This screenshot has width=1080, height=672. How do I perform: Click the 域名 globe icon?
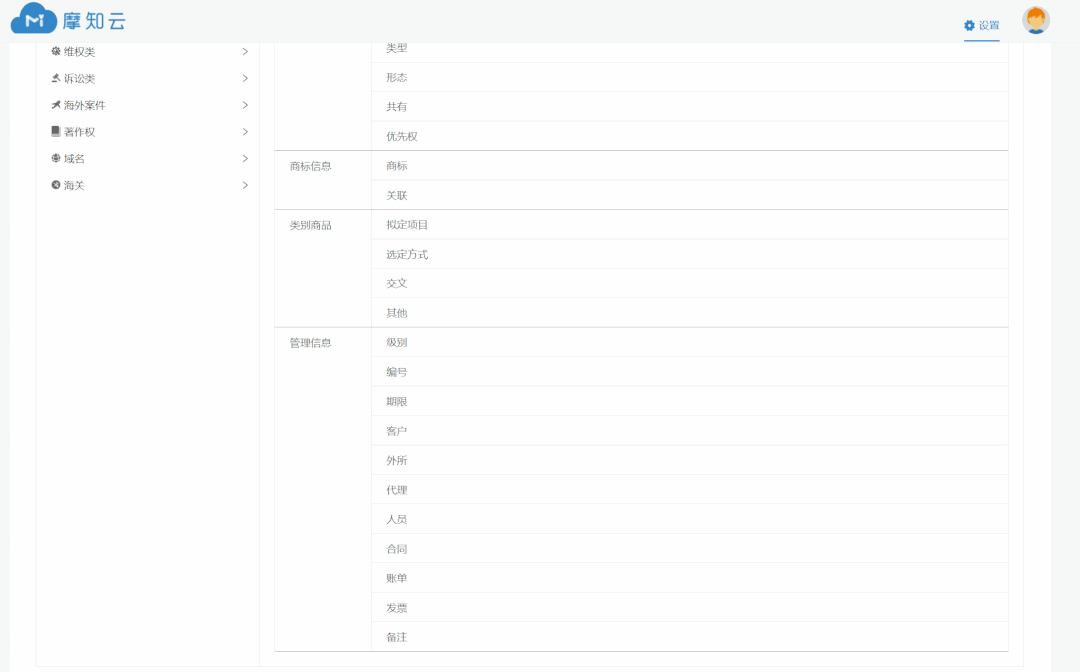(x=56, y=158)
